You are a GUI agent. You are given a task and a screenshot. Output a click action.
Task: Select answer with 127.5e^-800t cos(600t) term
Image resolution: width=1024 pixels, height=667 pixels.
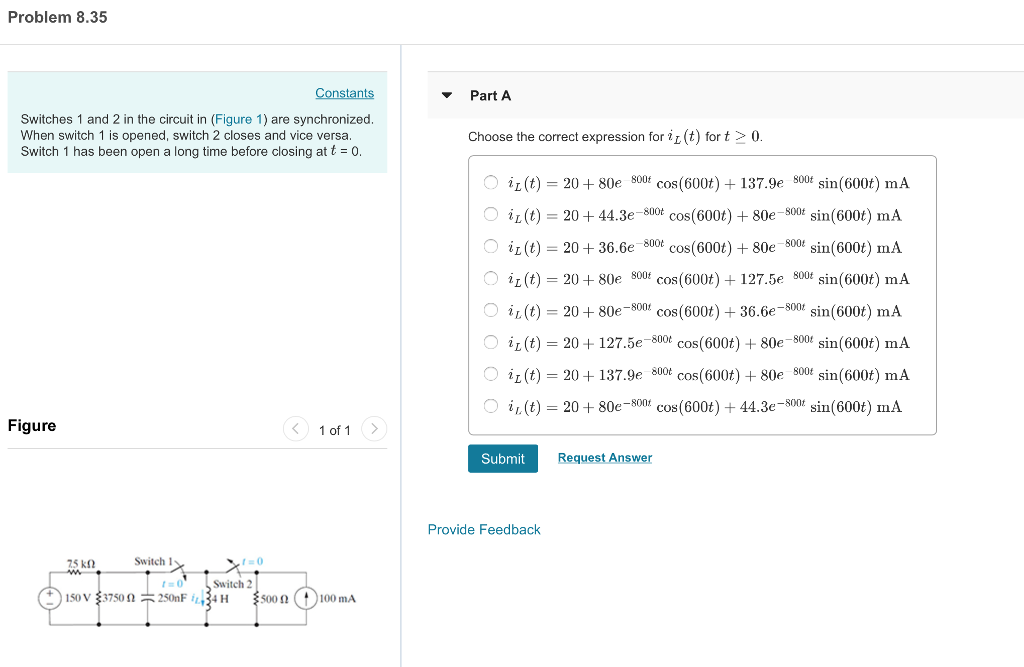491,342
